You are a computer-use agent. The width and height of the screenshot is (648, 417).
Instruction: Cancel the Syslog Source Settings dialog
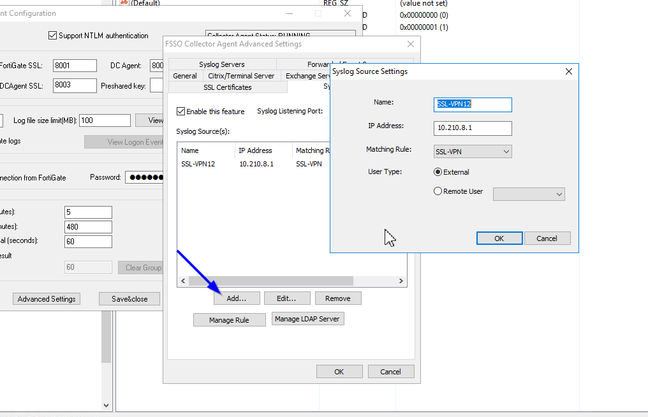547,238
